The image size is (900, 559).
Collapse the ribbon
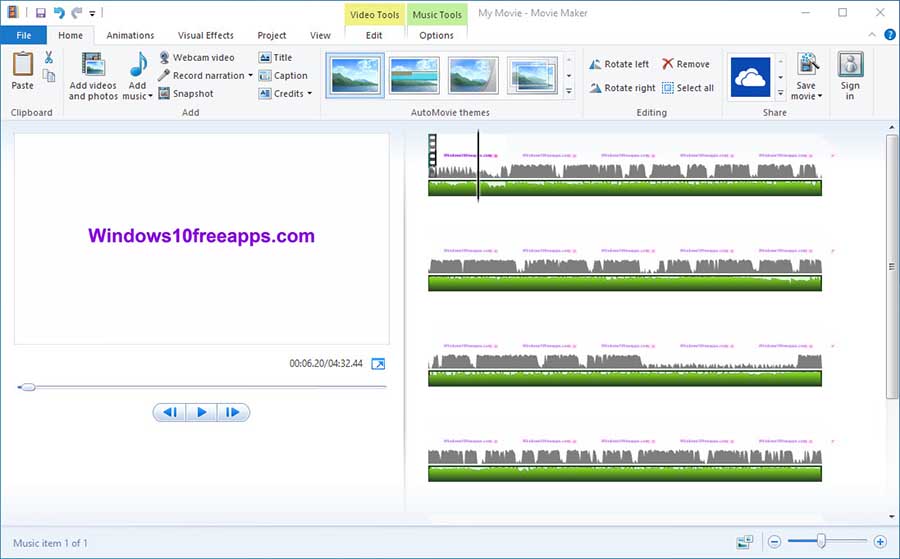coord(872,35)
